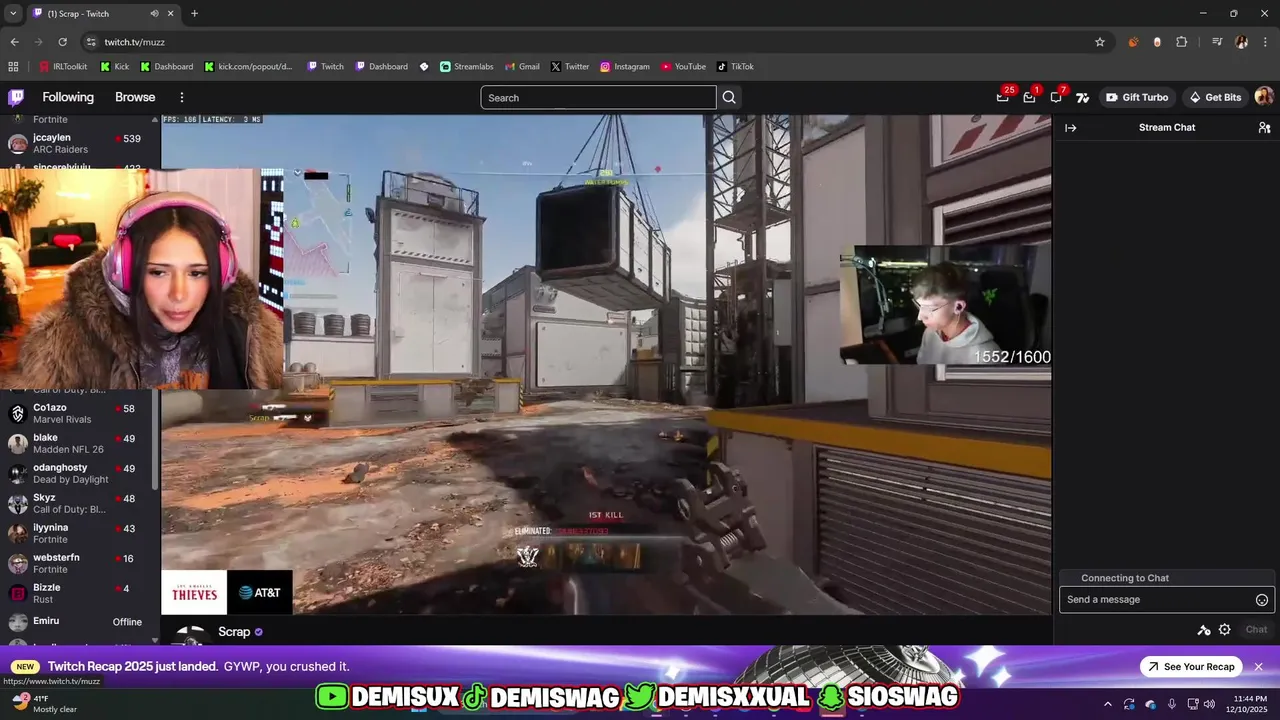The height and width of the screenshot is (720, 1280).
Task: Open the chat moderator sword icon
Action: tap(1204, 630)
